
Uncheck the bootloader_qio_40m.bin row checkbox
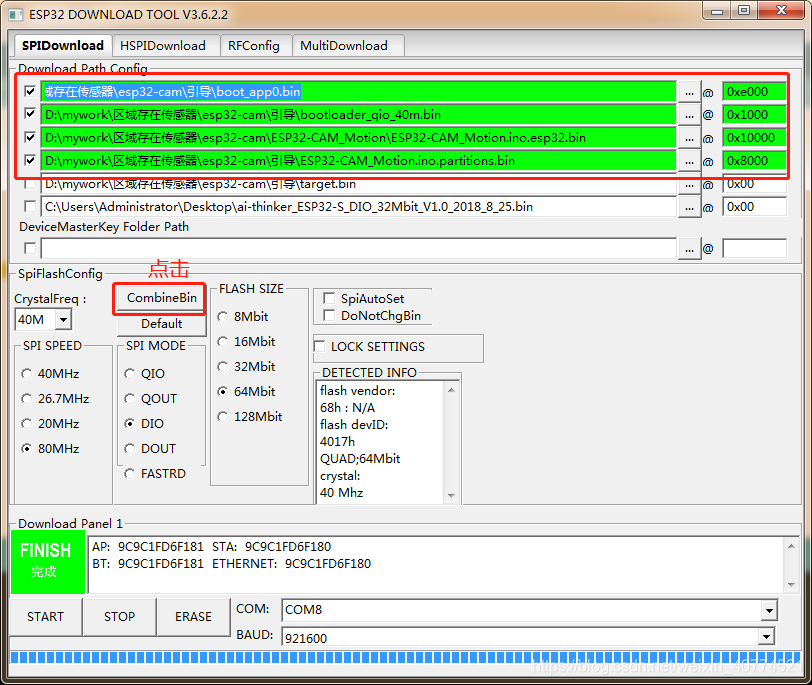[x=30, y=114]
